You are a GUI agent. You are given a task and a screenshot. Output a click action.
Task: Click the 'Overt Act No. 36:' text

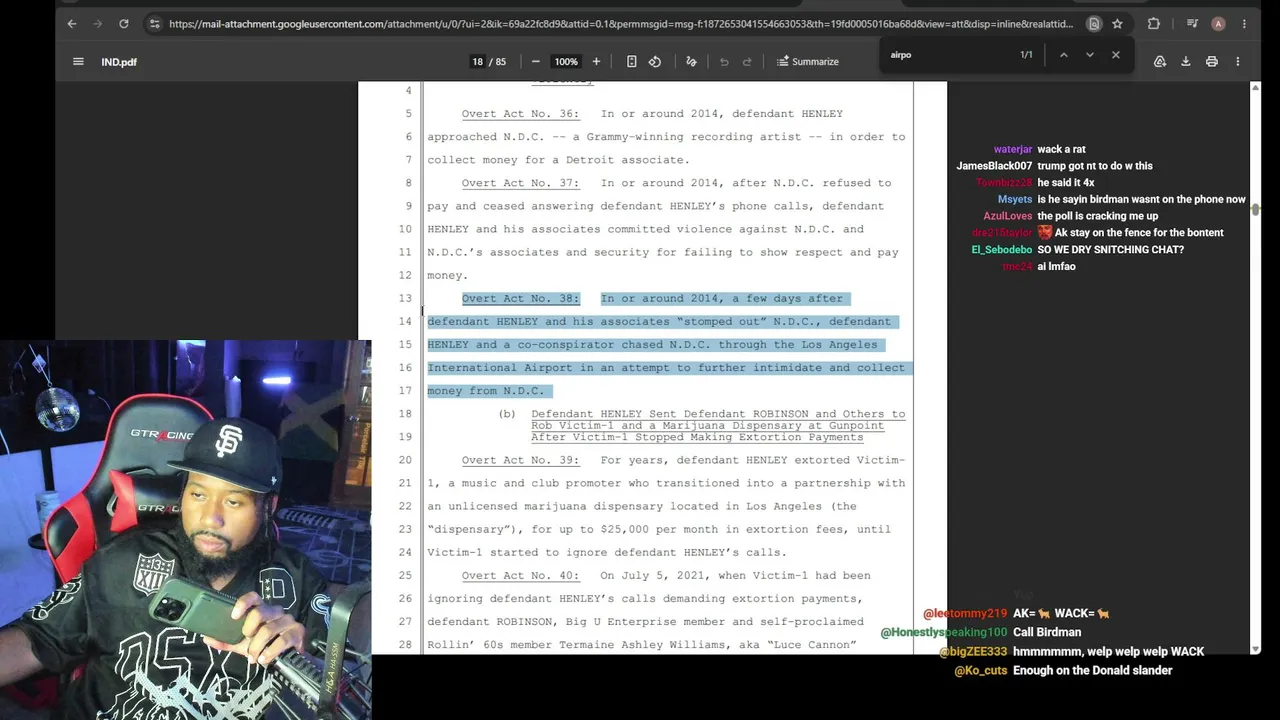(520, 114)
